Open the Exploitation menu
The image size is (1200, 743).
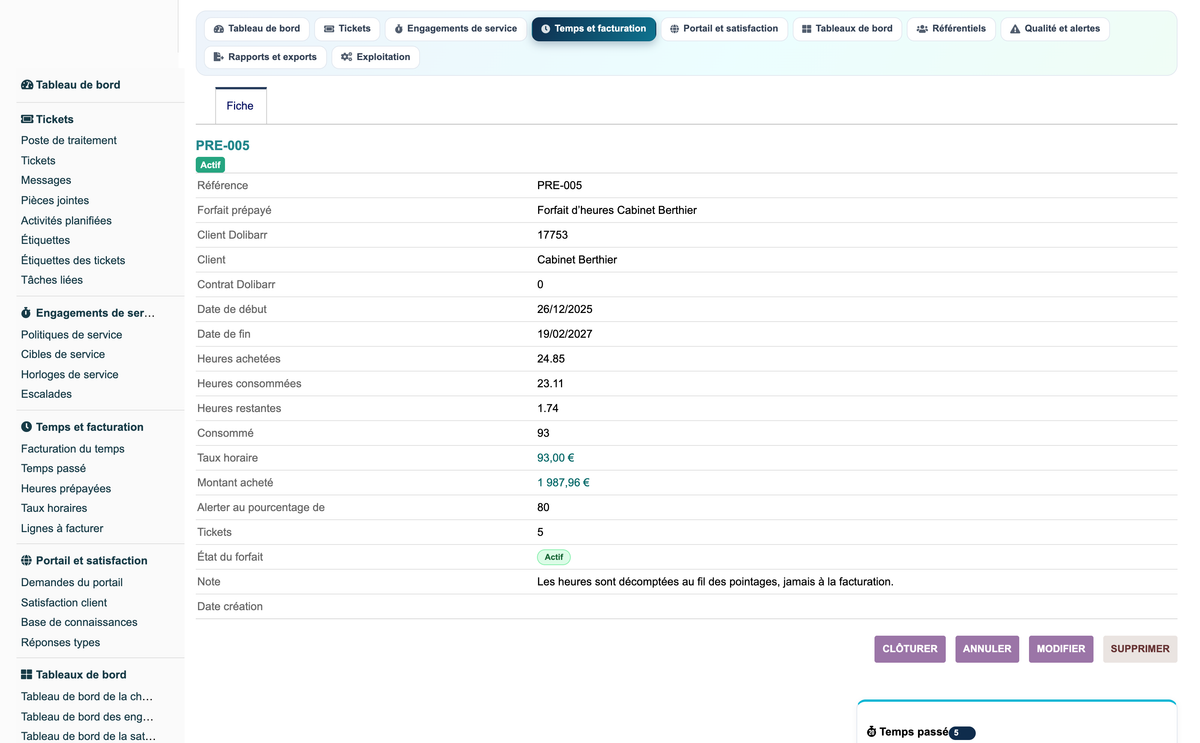coord(375,57)
